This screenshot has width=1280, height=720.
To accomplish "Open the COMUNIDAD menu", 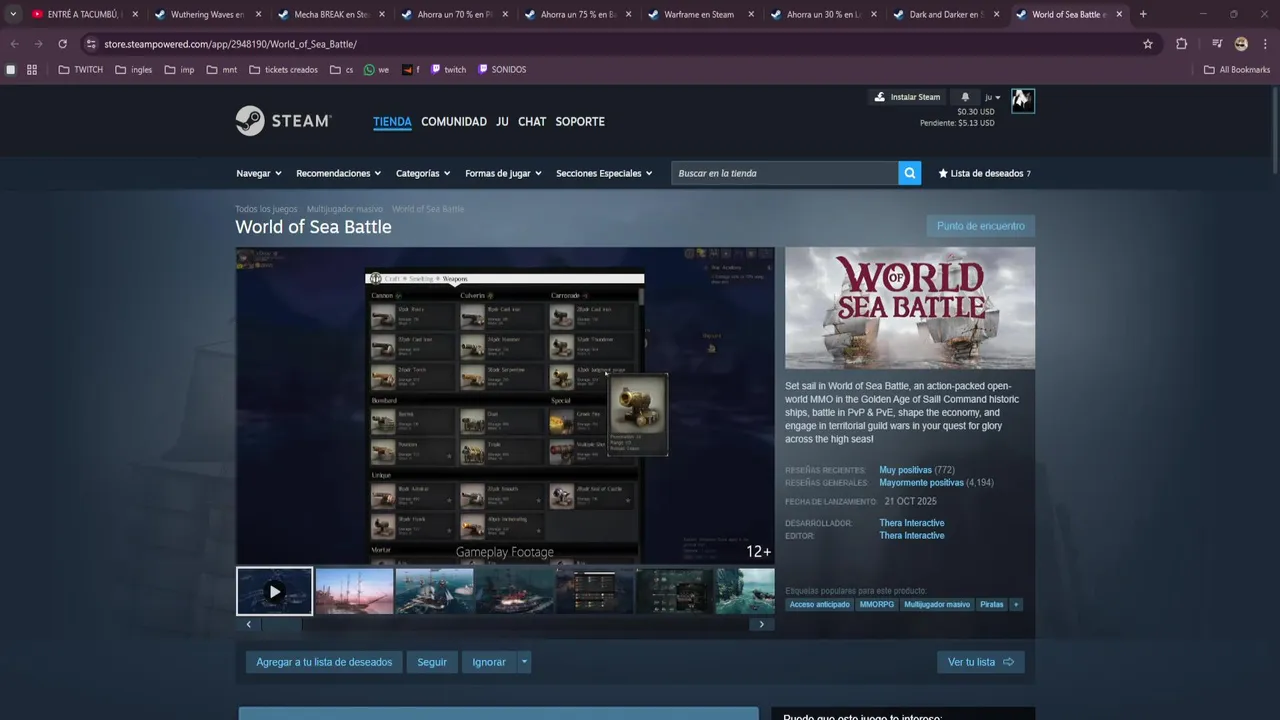I will [x=454, y=122].
